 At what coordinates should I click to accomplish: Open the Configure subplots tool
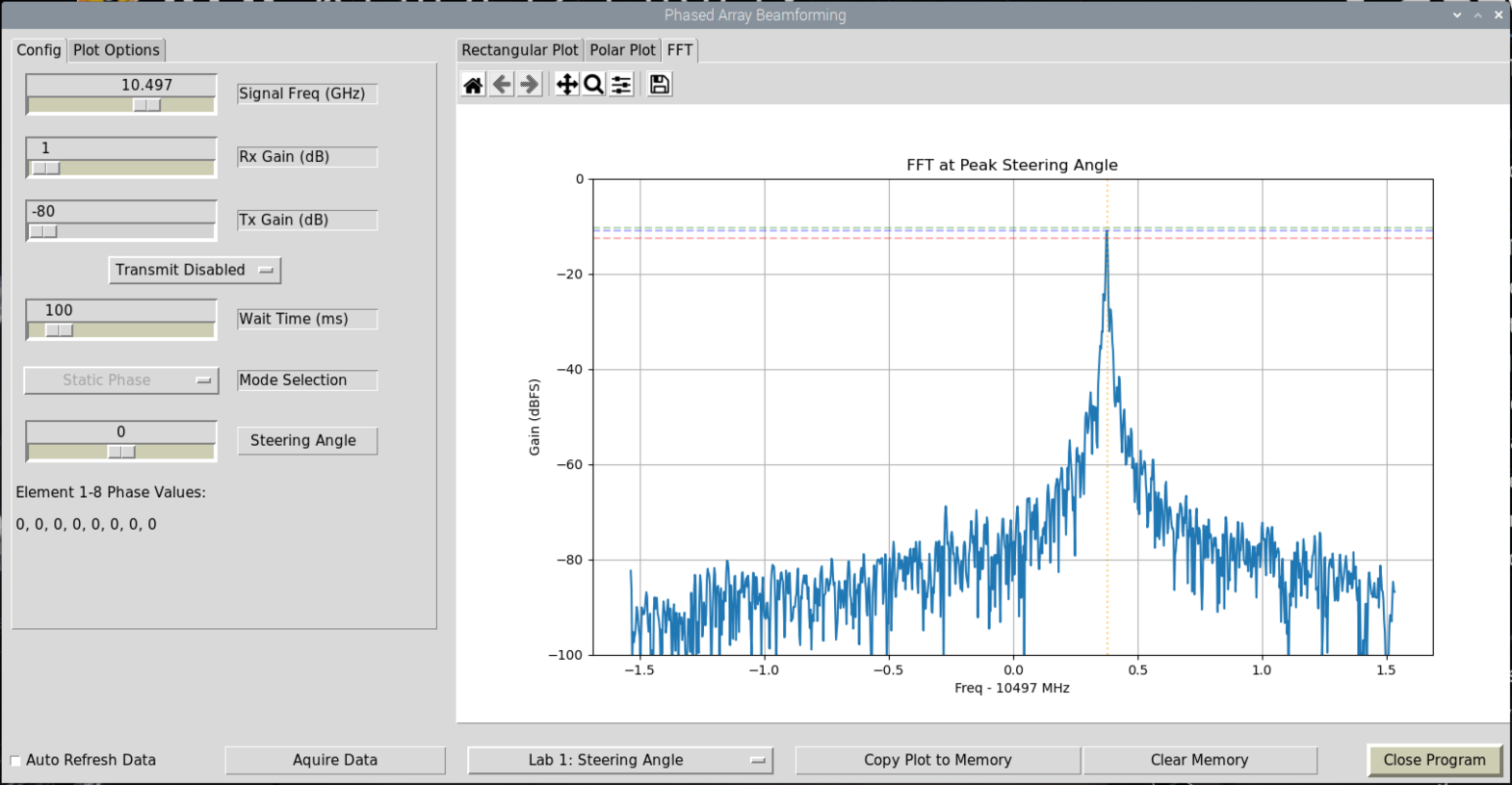click(621, 85)
